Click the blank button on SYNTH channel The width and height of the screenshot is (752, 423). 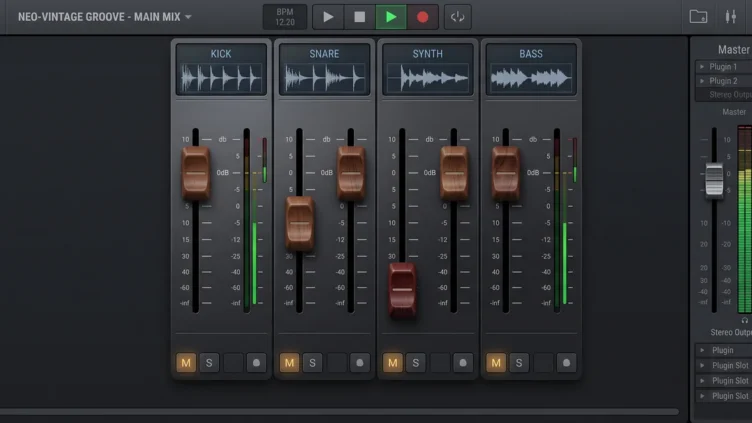(x=440, y=363)
